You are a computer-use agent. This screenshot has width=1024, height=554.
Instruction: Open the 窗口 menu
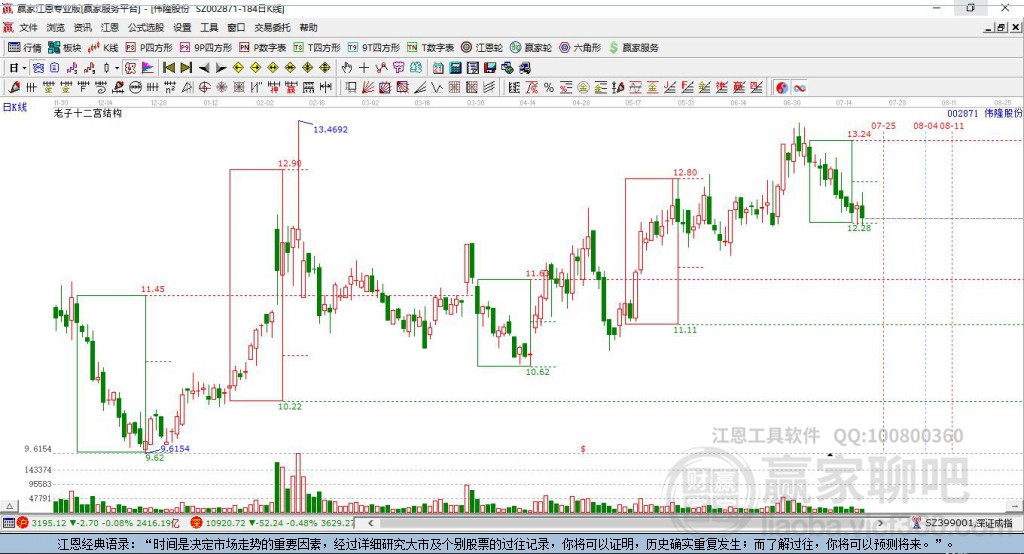click(x=236, y=27)
